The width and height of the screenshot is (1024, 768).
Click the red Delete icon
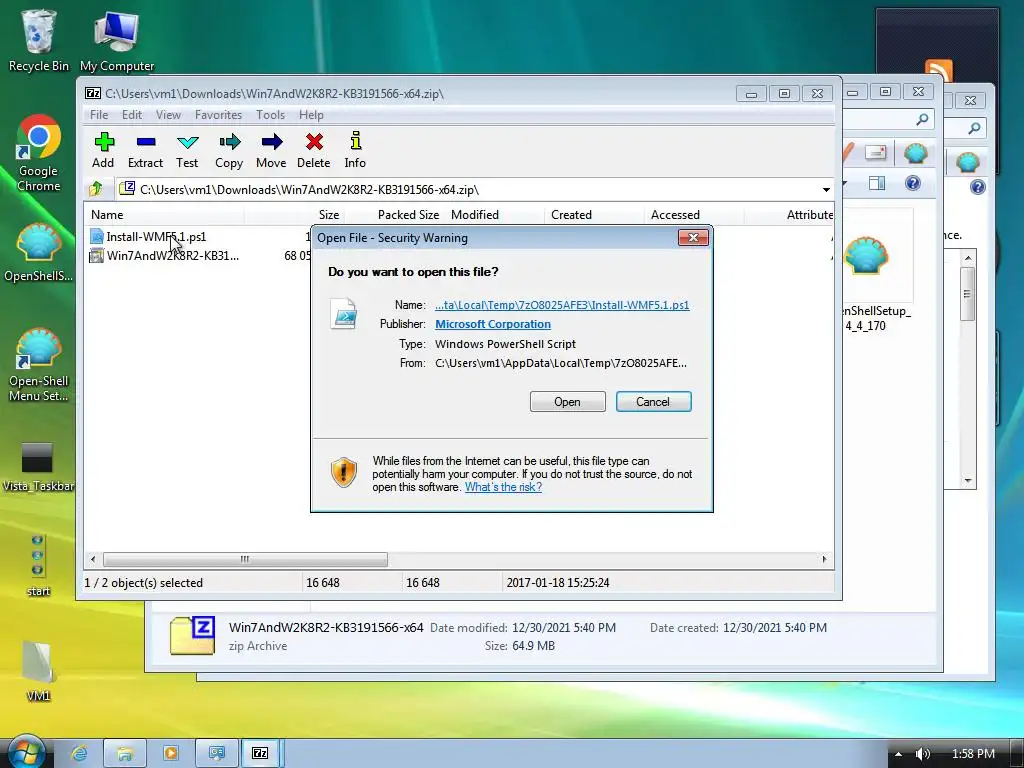(313, 150)
